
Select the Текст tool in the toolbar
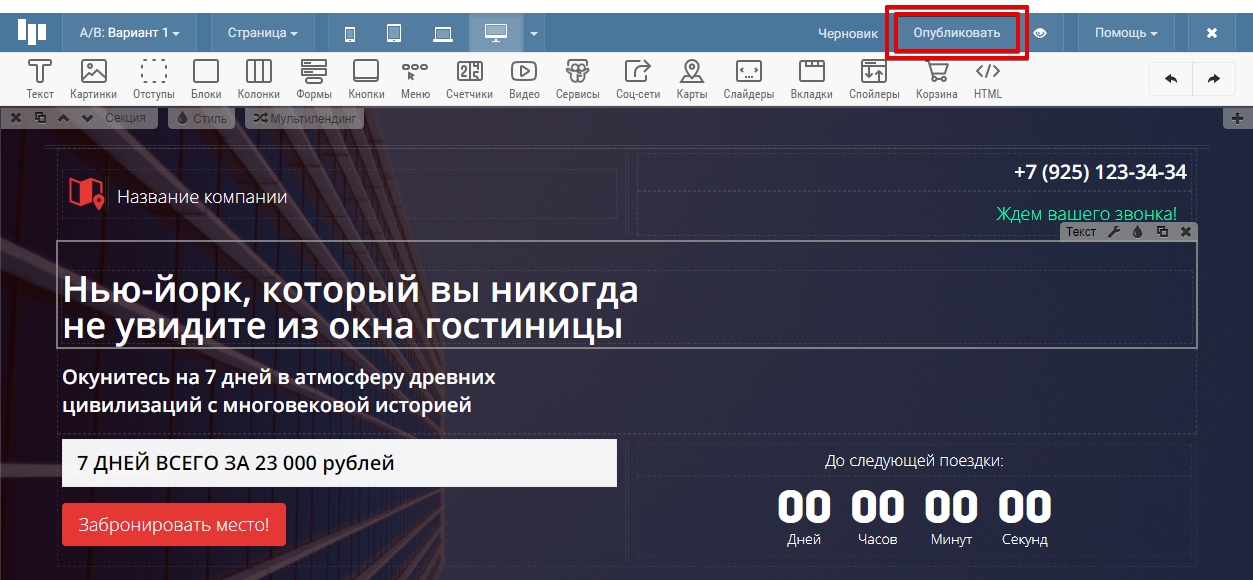pos(40,79)
